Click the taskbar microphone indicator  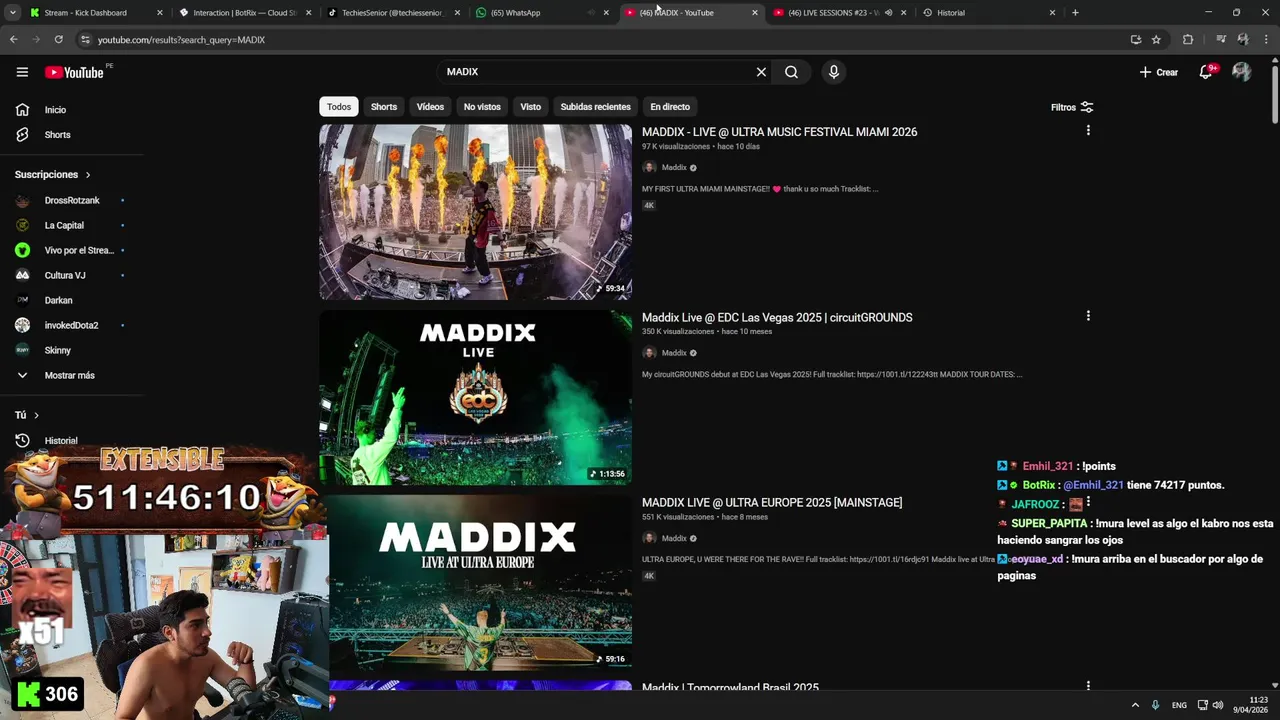pos(1155,705)
